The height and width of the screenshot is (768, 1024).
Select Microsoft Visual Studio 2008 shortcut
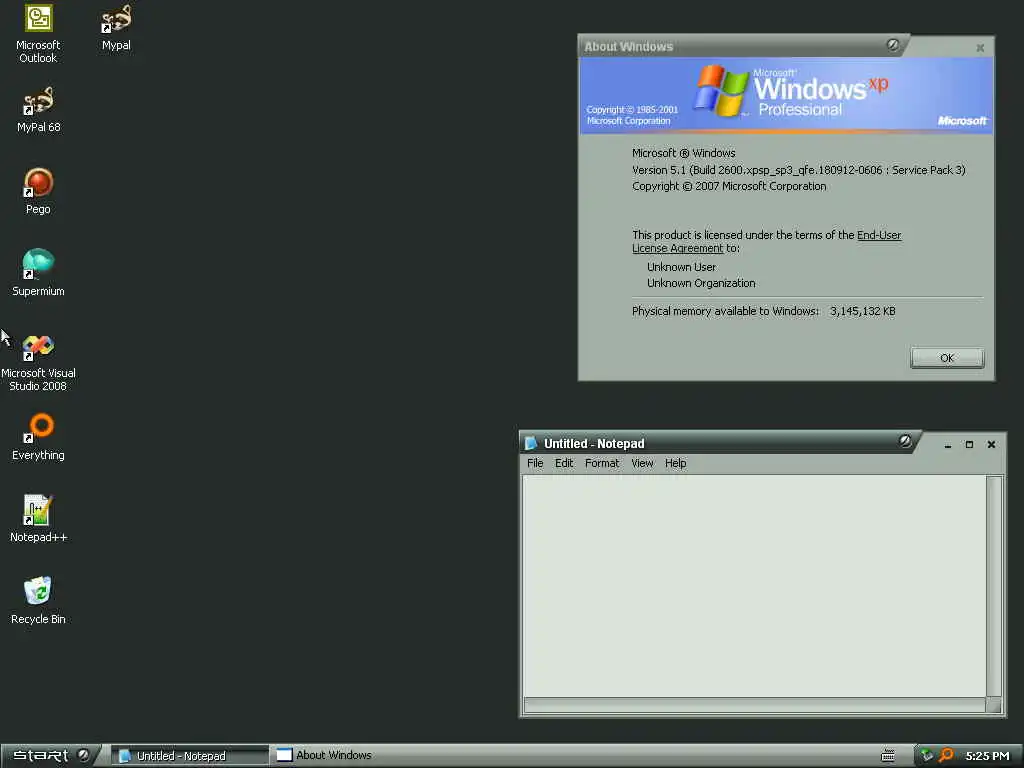38,361
